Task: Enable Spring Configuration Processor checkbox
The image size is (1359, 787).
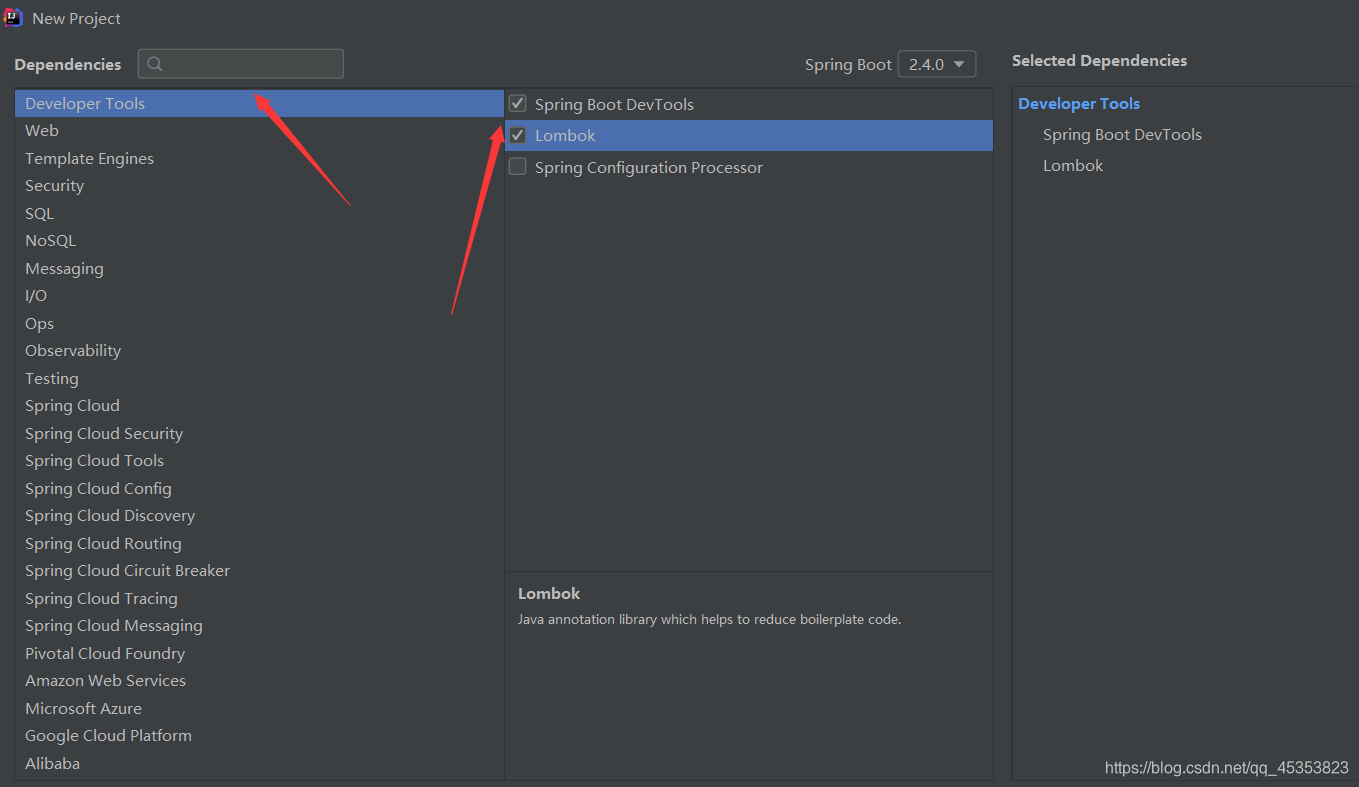Action: click(x=518, y=167)
